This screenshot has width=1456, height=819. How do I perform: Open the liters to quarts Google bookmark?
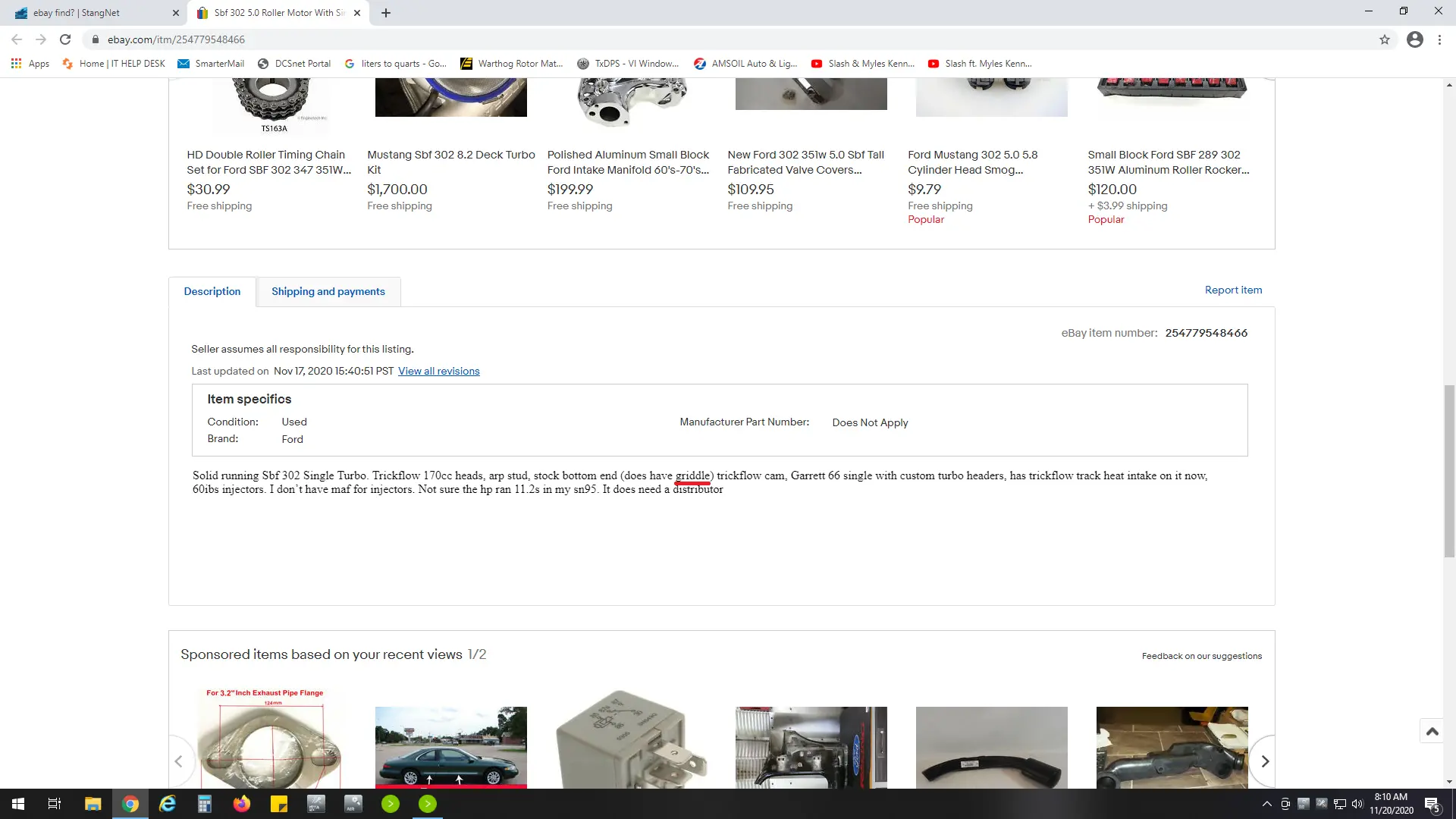tap(396, 64)
